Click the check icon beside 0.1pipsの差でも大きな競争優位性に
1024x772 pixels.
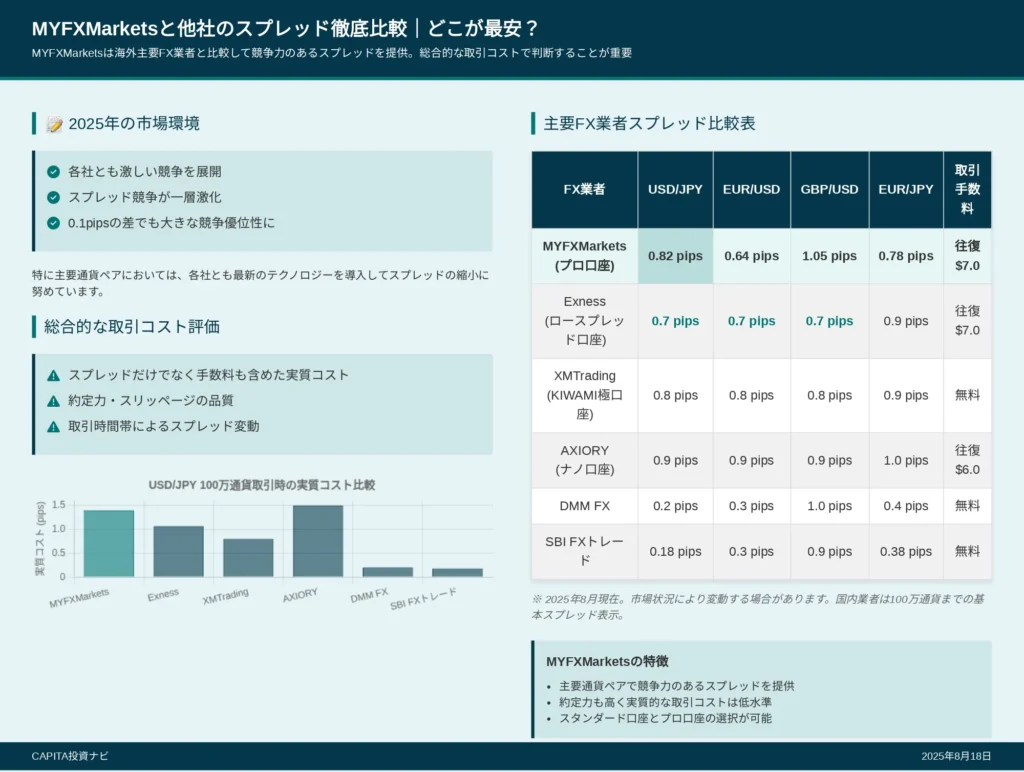tap(54, 223)
